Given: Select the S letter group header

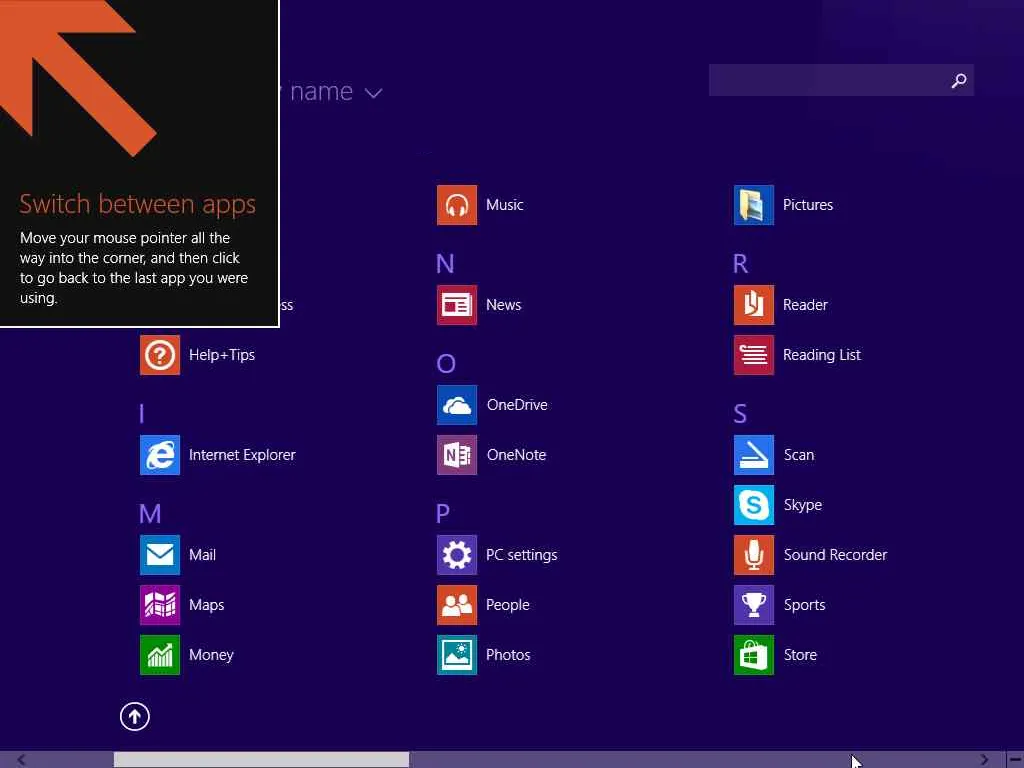Looking at the screenshot, I should (740, 414).
